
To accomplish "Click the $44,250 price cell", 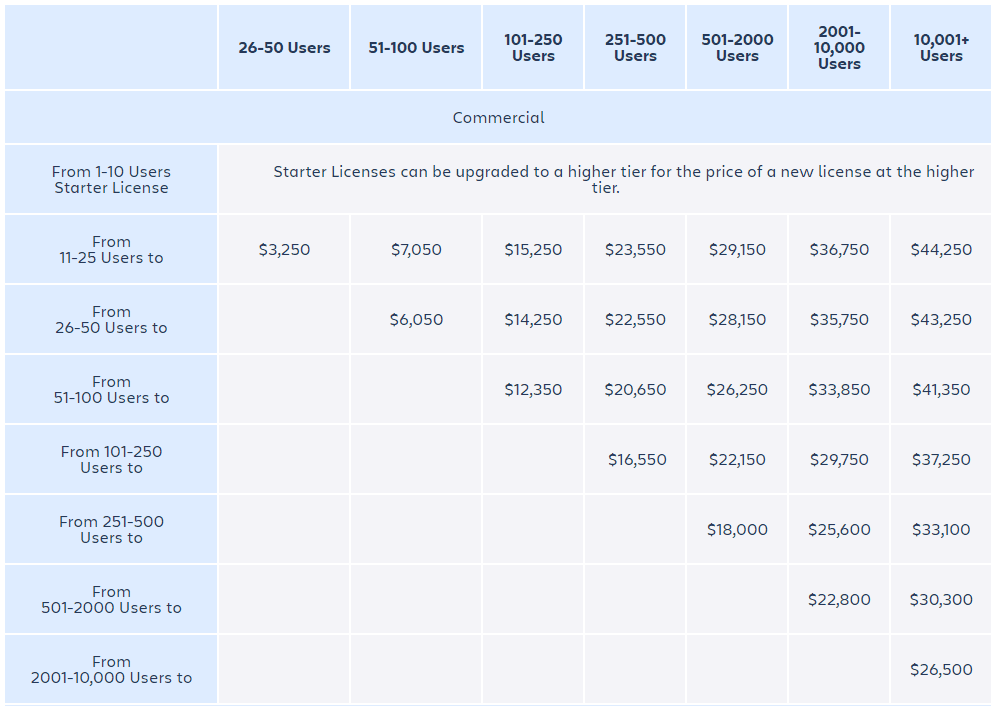I will 941,250.
